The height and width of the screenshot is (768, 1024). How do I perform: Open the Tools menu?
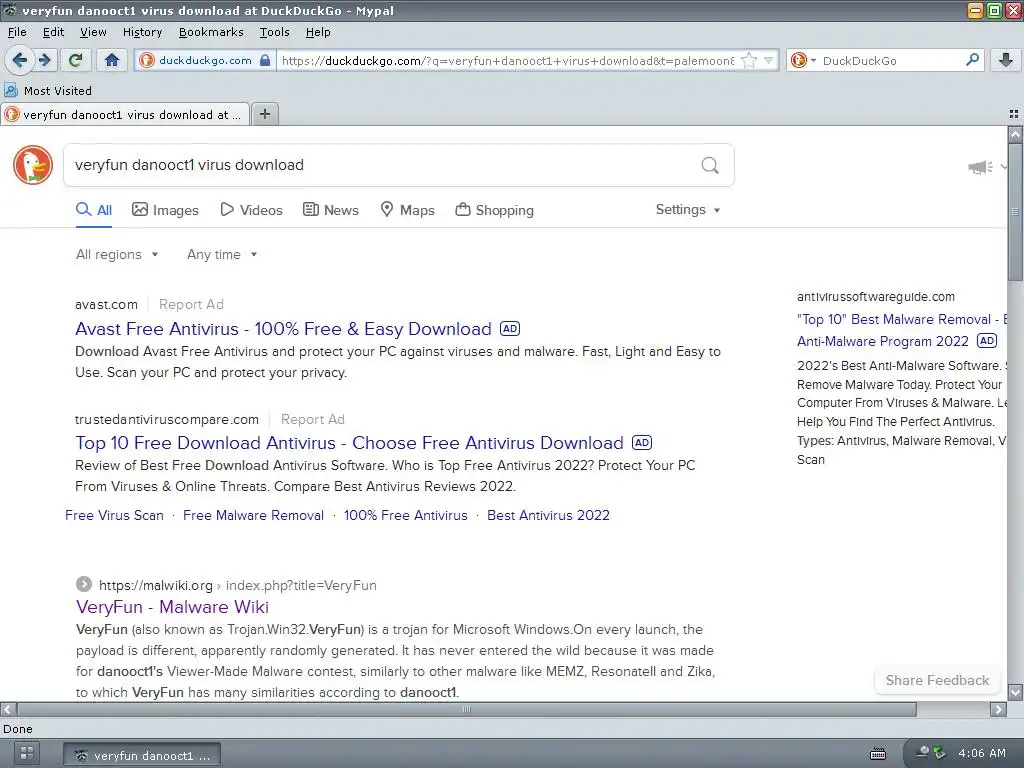[274, 32]
